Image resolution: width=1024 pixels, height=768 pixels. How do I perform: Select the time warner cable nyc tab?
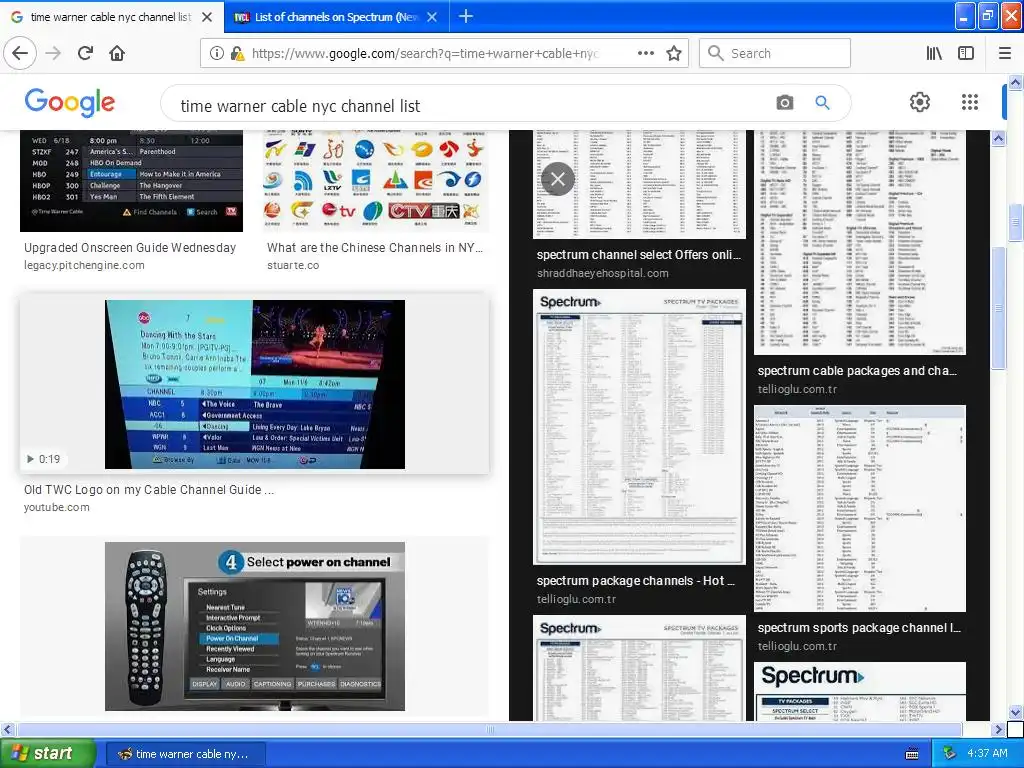click(111, 17)
